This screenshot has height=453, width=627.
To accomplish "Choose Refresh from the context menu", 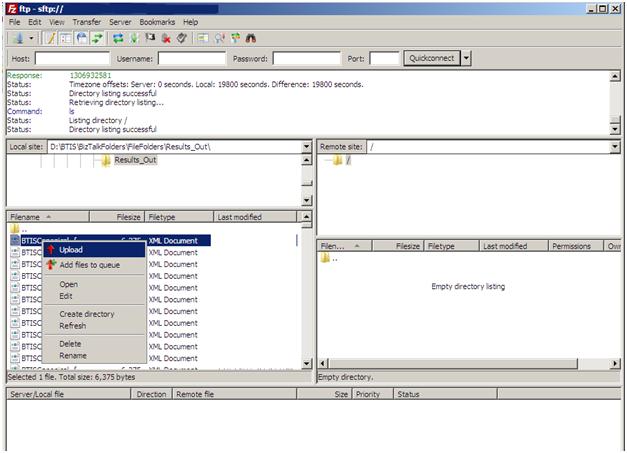I will (94, 326).
